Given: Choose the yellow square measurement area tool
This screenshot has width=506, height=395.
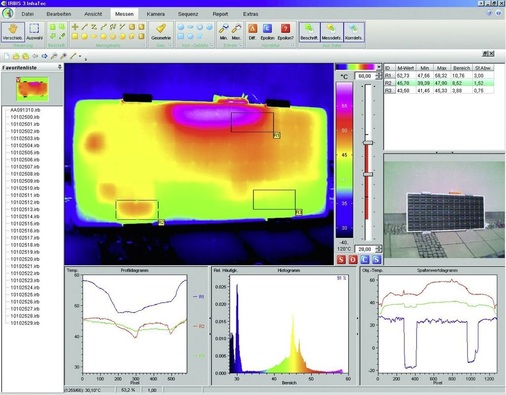Looking at the screenshot, I should click(x=75, y=36).
